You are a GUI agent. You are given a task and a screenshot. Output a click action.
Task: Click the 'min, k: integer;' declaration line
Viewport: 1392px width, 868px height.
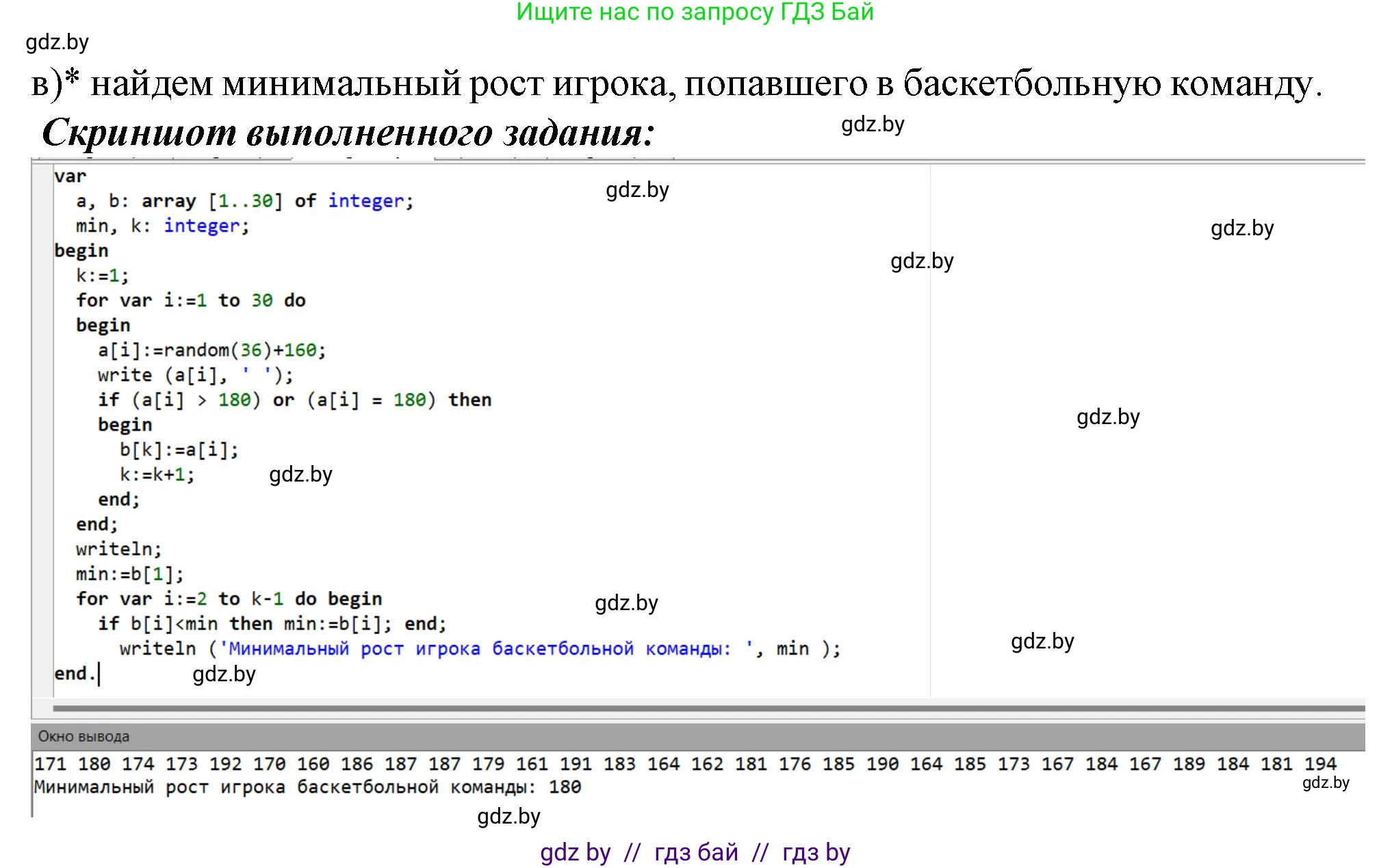coord(162,226)
